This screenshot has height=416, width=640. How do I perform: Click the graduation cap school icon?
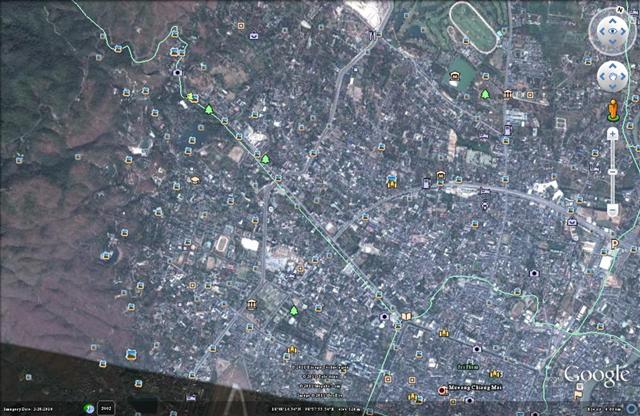pos(195,180)
